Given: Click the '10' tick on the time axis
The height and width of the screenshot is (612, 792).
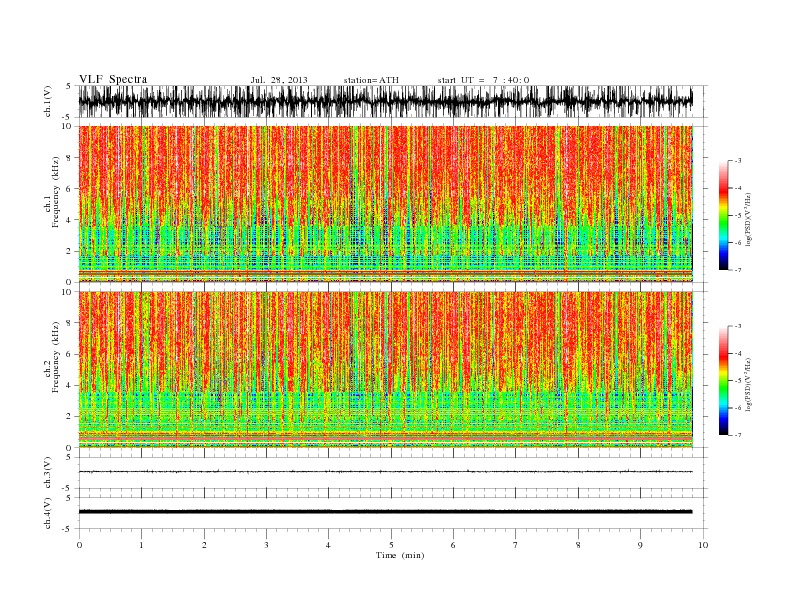Looking at the screenshot, I should pyautogui.click(x=703, y=545).
